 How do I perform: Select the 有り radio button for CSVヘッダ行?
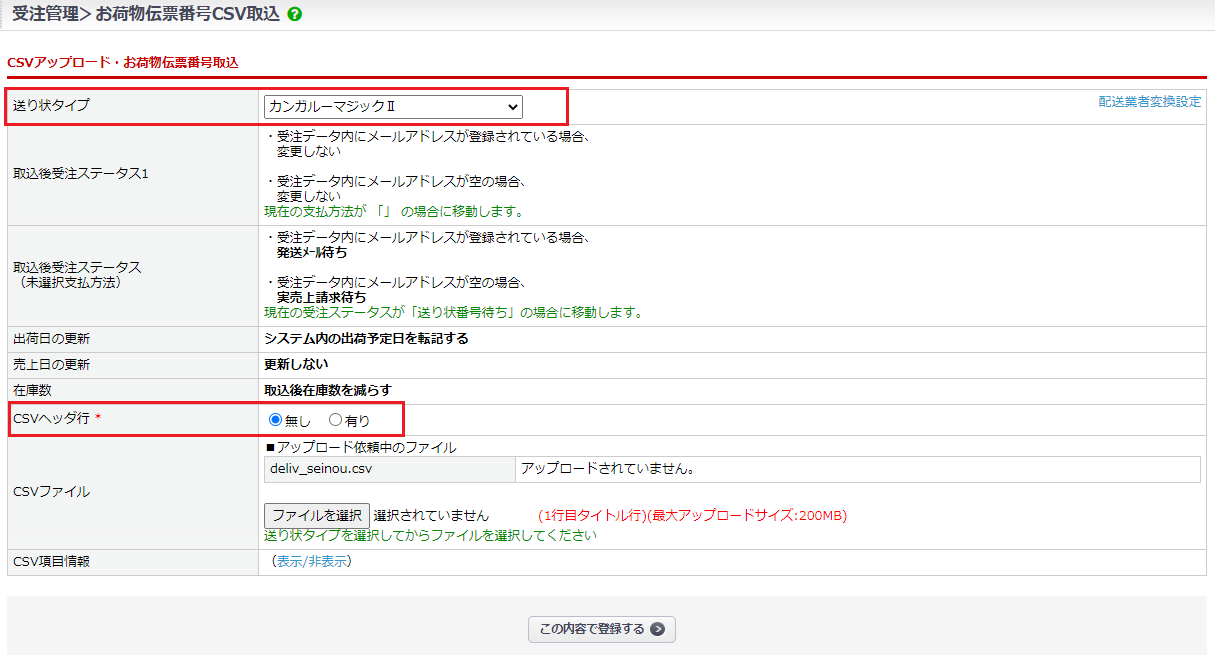point(335,420)
